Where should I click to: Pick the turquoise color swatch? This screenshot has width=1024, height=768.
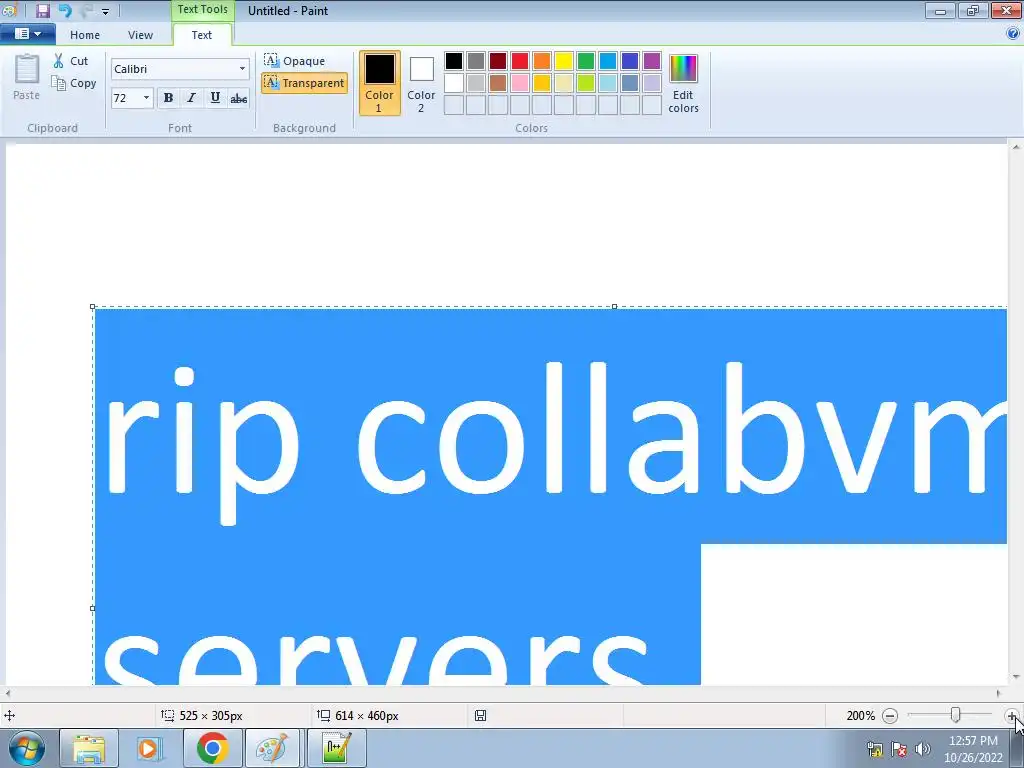(608, 61)
